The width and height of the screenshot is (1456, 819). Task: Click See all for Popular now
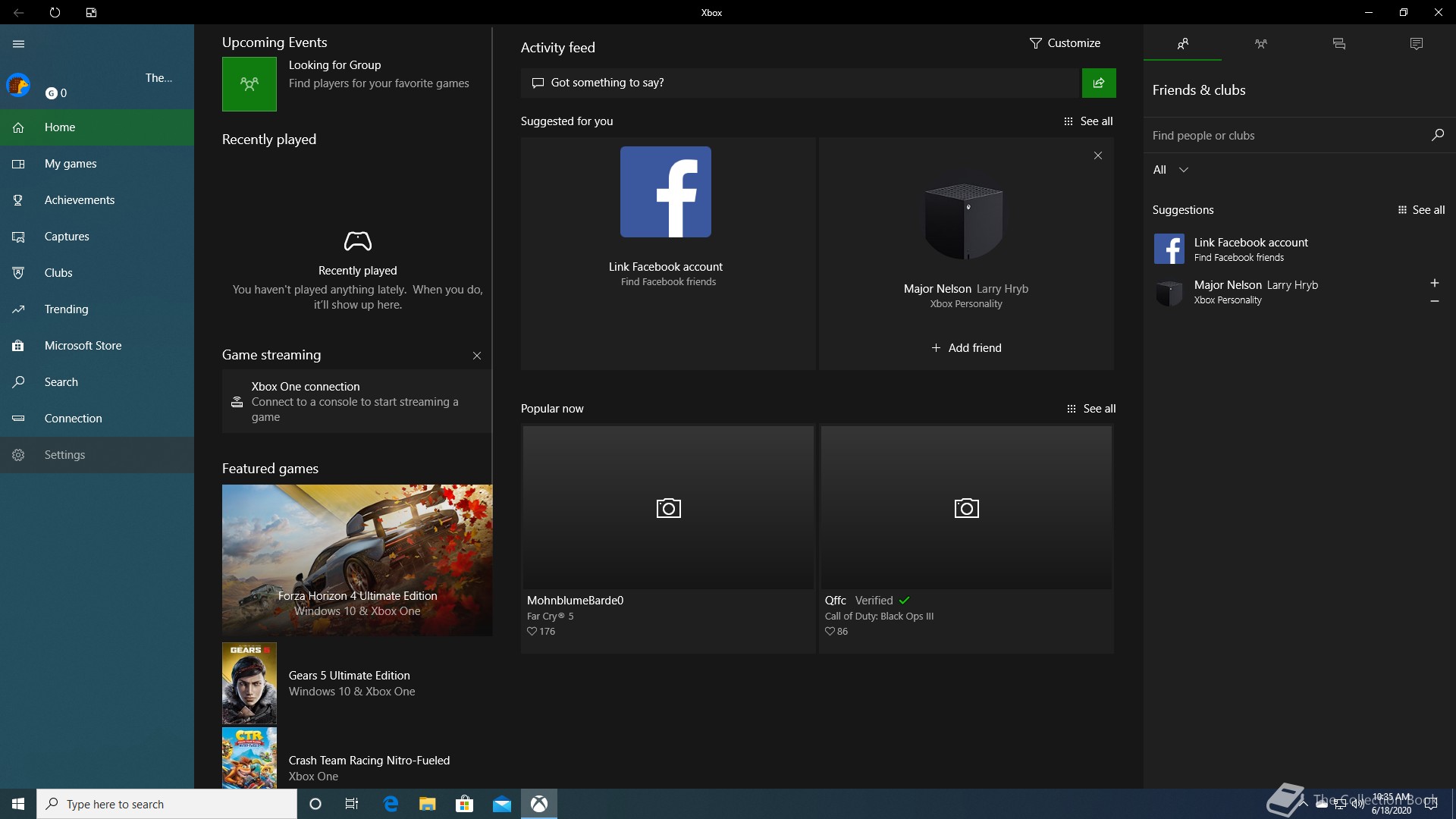1091,409
